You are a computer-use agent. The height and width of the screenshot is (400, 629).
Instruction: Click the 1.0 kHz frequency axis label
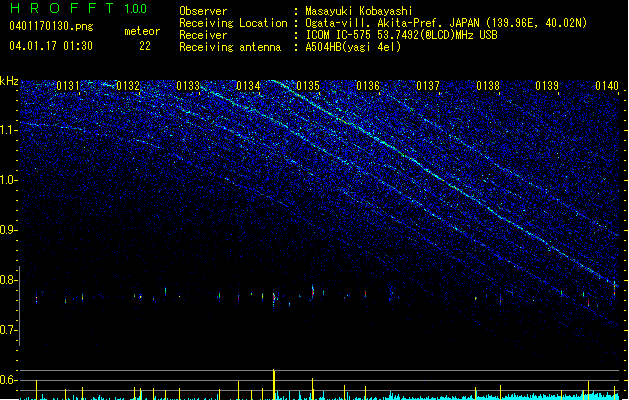tap(9, 180)
